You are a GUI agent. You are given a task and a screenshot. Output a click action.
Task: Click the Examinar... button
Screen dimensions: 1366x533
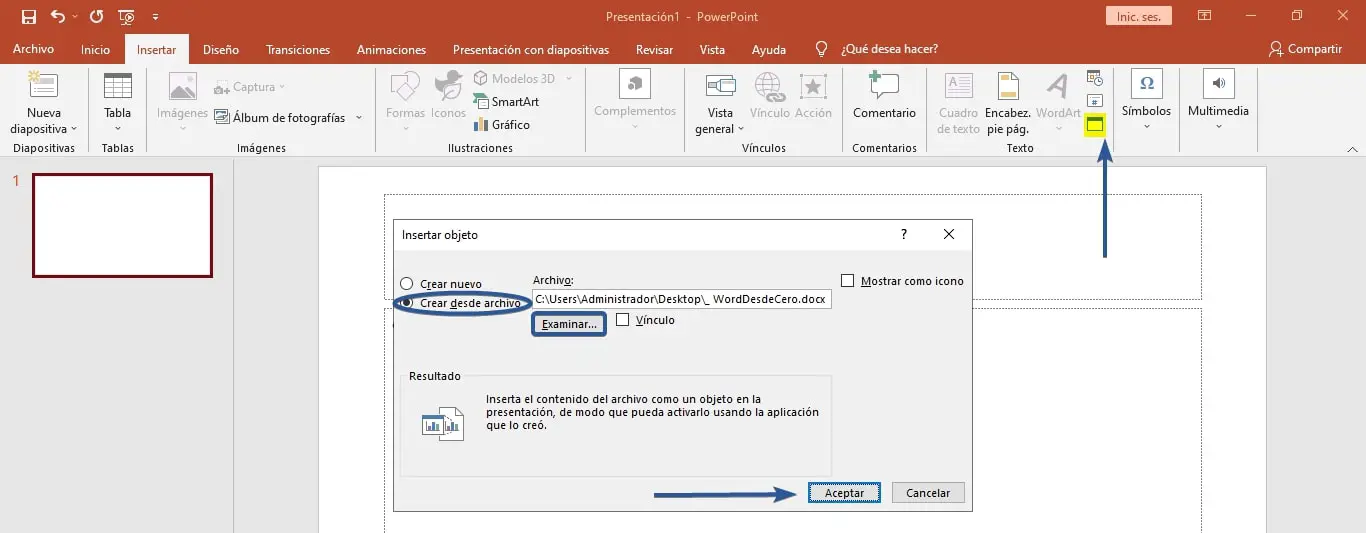click(x=569, y=324)
